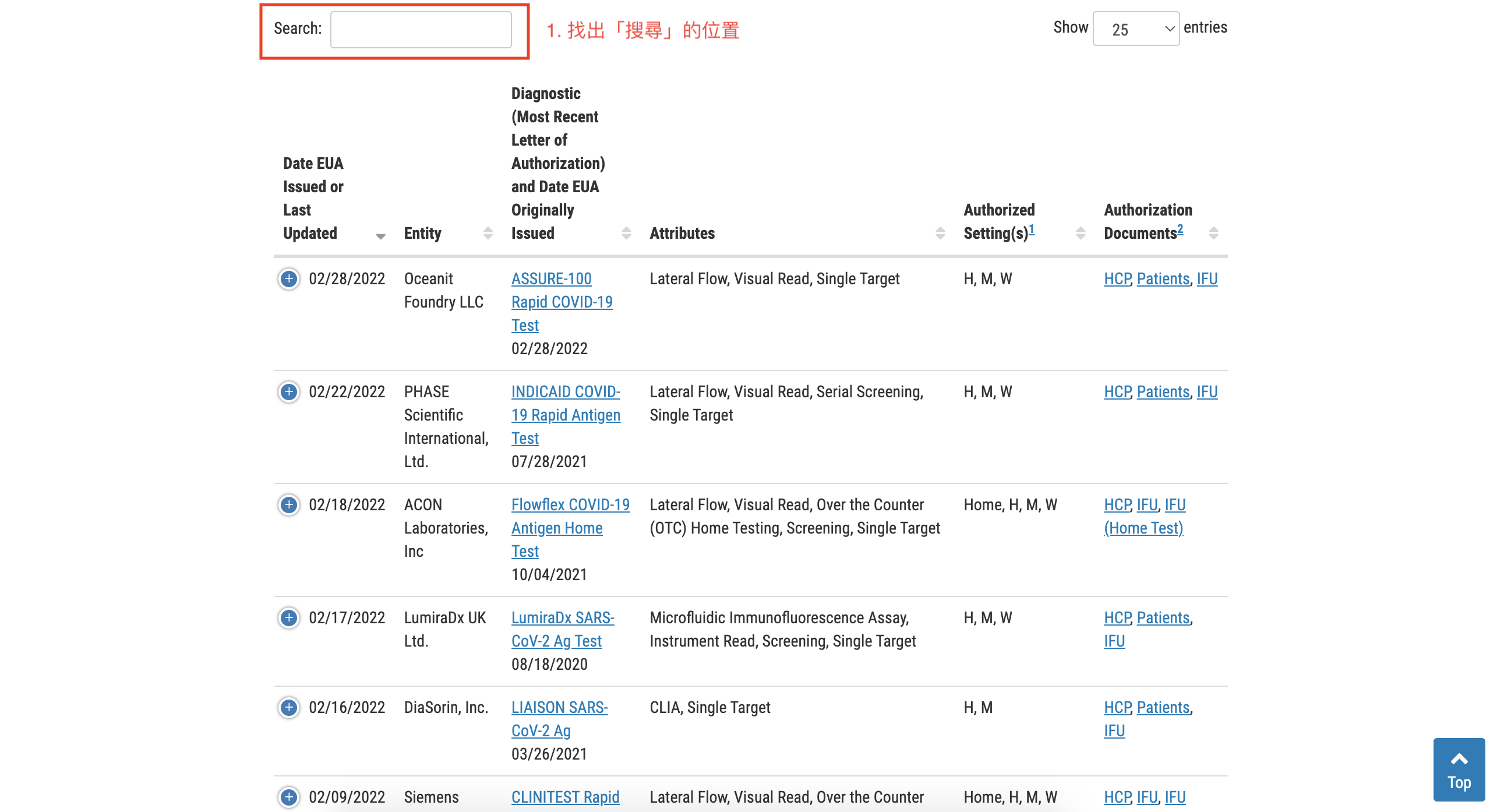1504x812 pixels.
Task: Sort by Date EUA Issued arrow
Action: (x=380, y=236)
